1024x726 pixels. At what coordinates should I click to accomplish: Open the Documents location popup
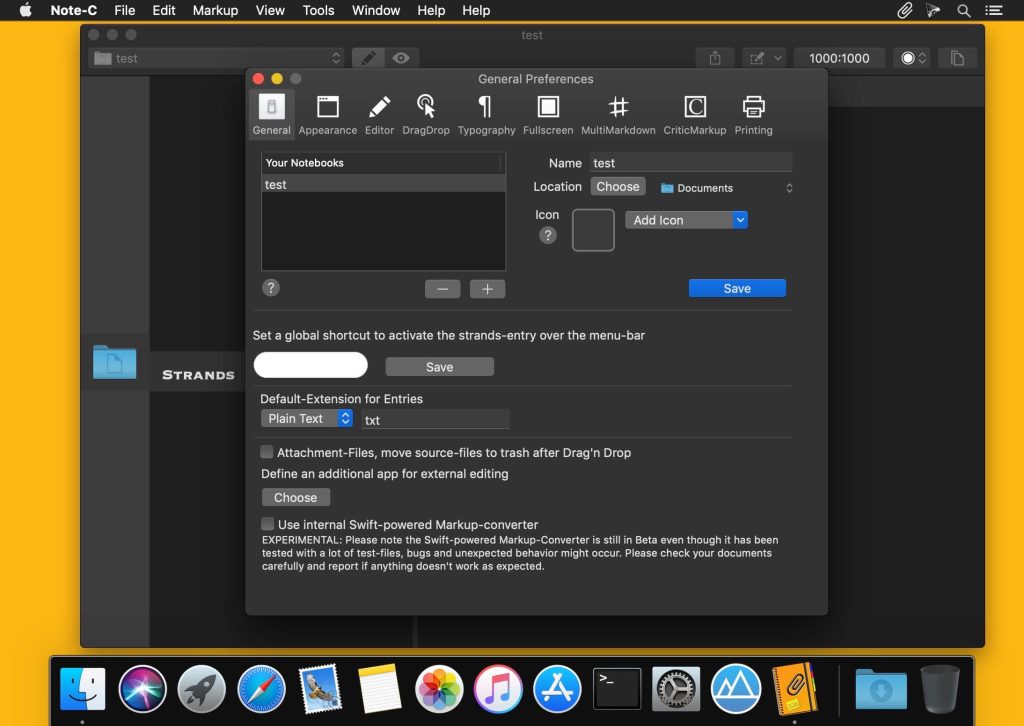coord(726,188)
